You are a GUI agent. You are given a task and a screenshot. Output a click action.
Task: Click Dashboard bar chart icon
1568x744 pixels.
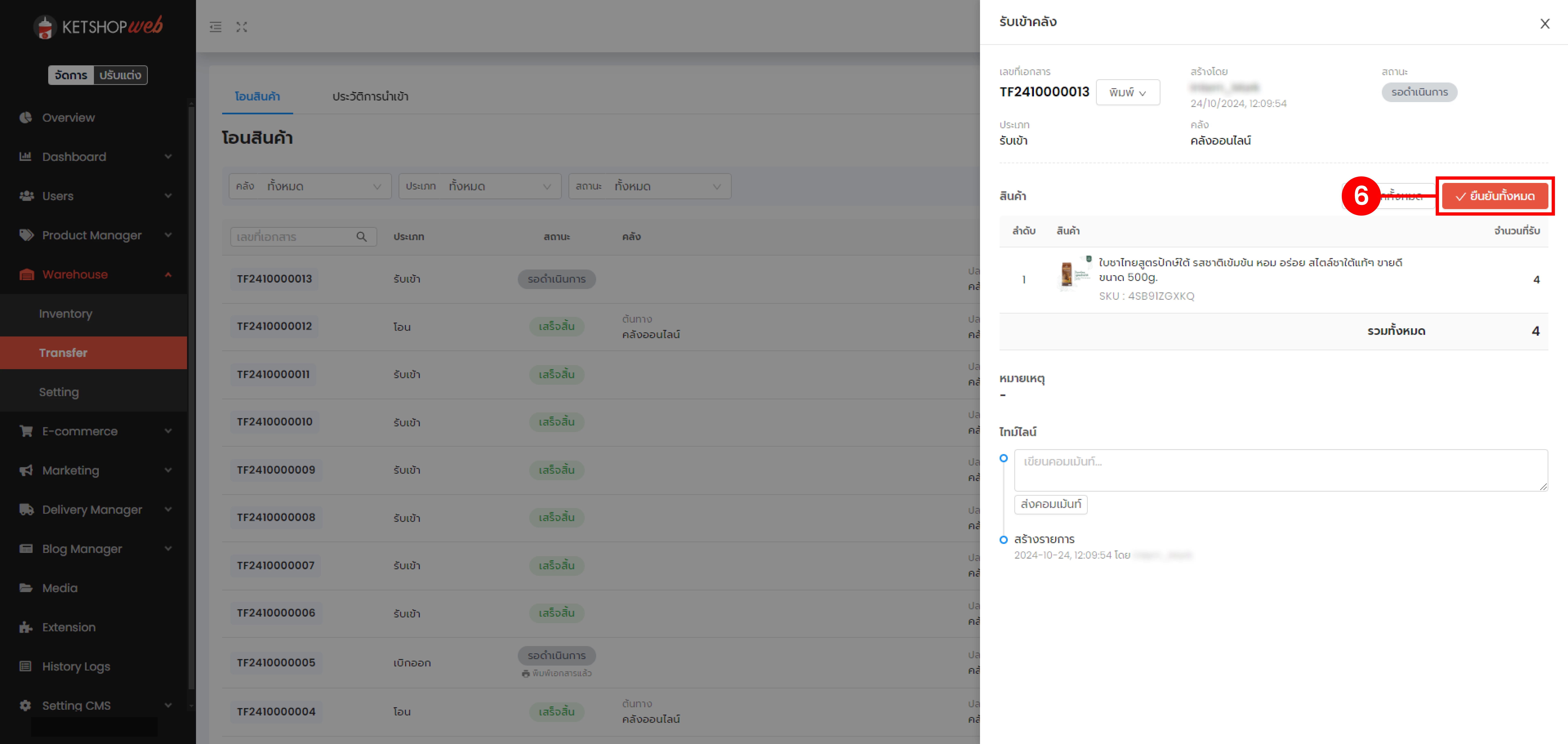click(x=26, y=156)
